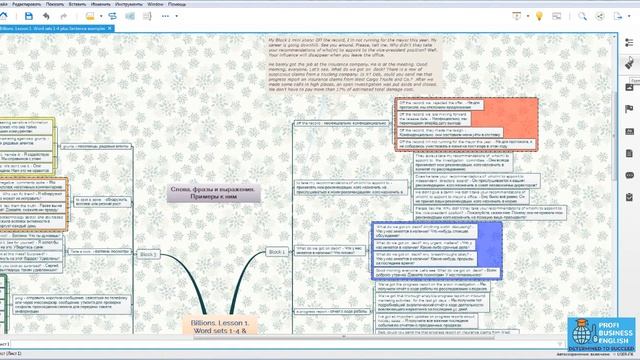Redo the last undone action
This screenshot has height=360, width=640.
tap(63, 16)
